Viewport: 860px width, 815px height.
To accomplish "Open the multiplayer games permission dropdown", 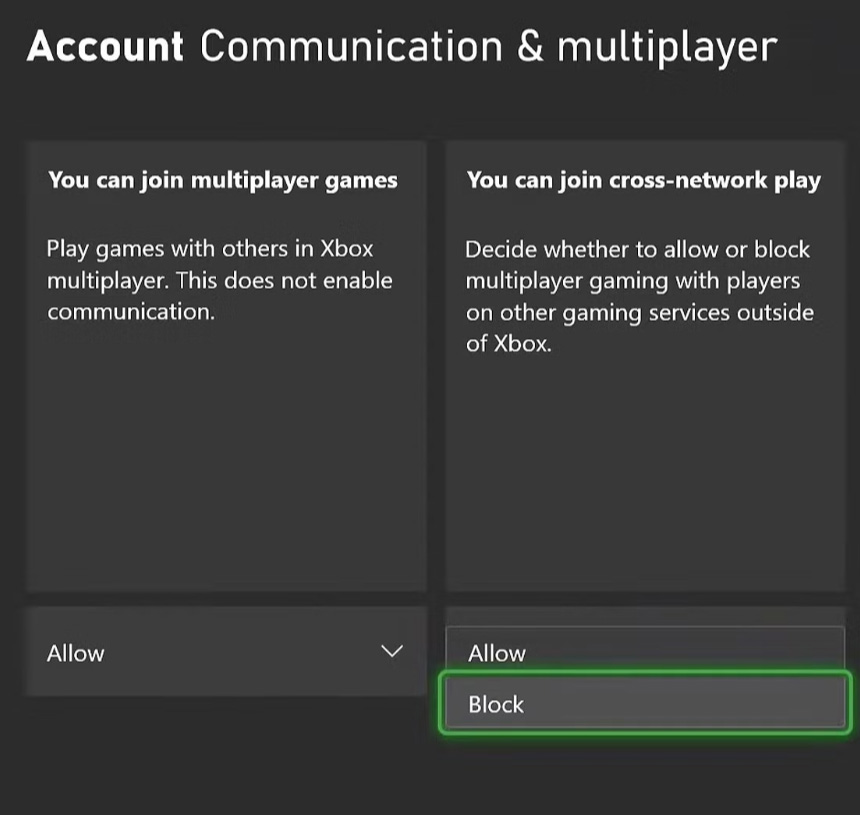I will 225,652.
